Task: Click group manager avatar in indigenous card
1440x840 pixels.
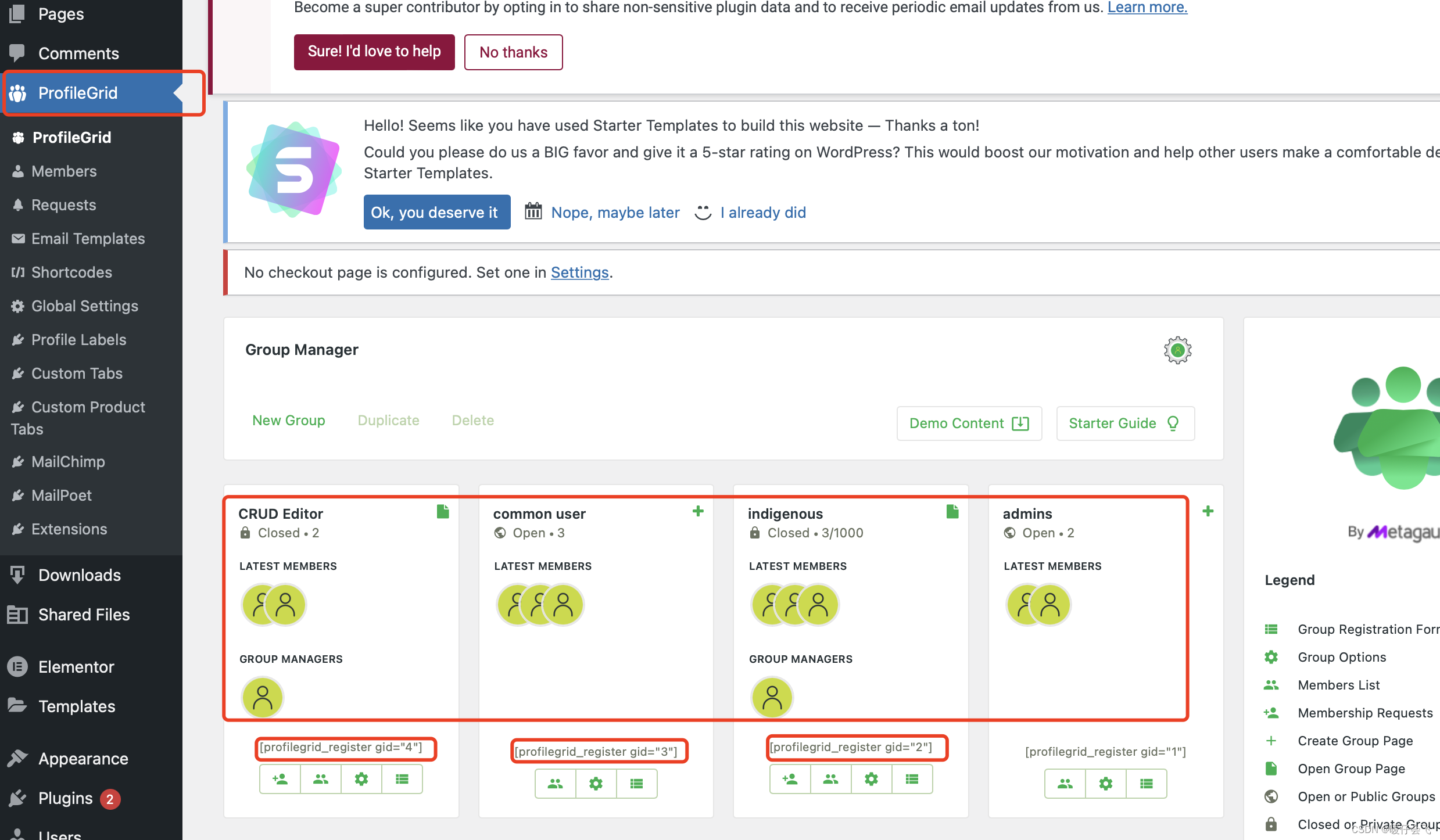Action: (x=772, y=697)
